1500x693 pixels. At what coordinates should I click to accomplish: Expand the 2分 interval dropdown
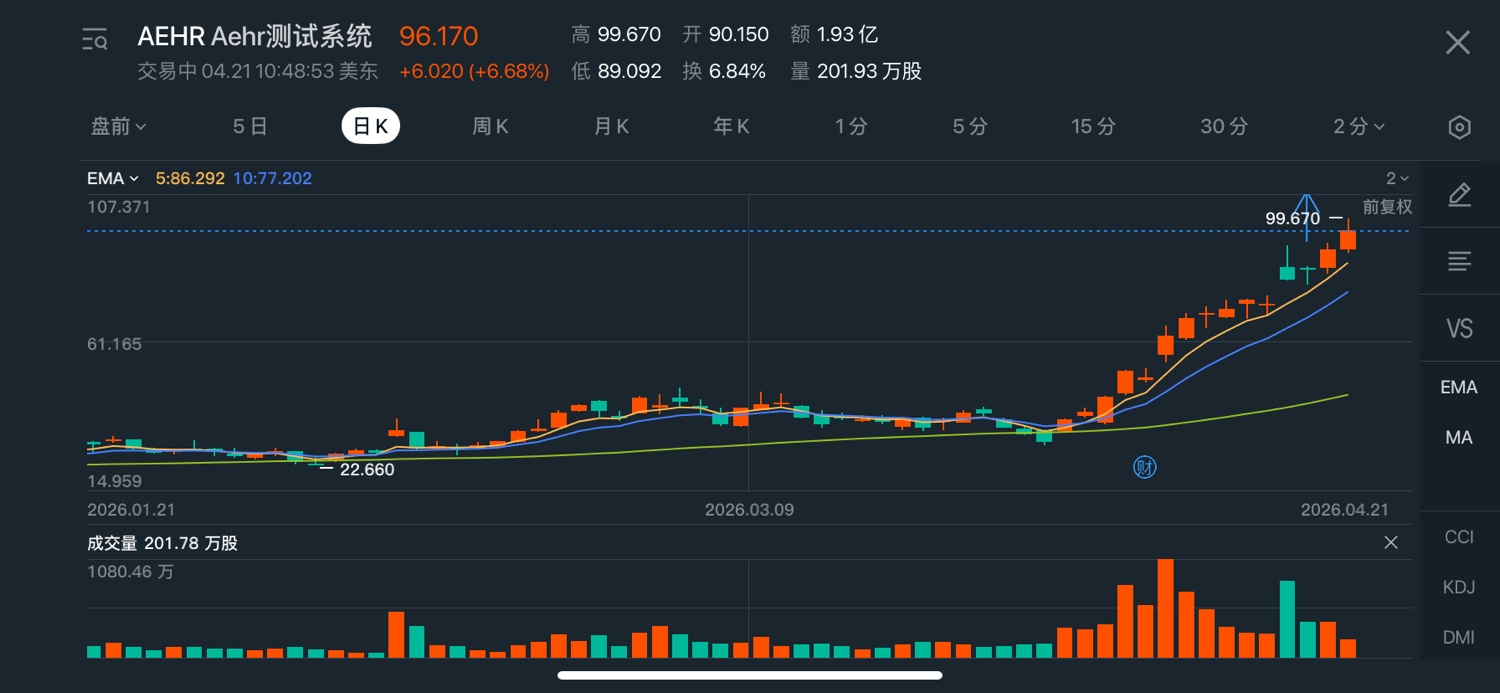pyautogui.click(x=1359, y=126)
